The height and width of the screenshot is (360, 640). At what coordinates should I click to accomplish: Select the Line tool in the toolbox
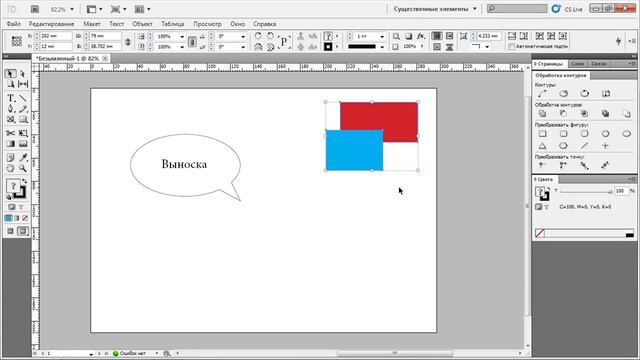(x=23, y=98)
